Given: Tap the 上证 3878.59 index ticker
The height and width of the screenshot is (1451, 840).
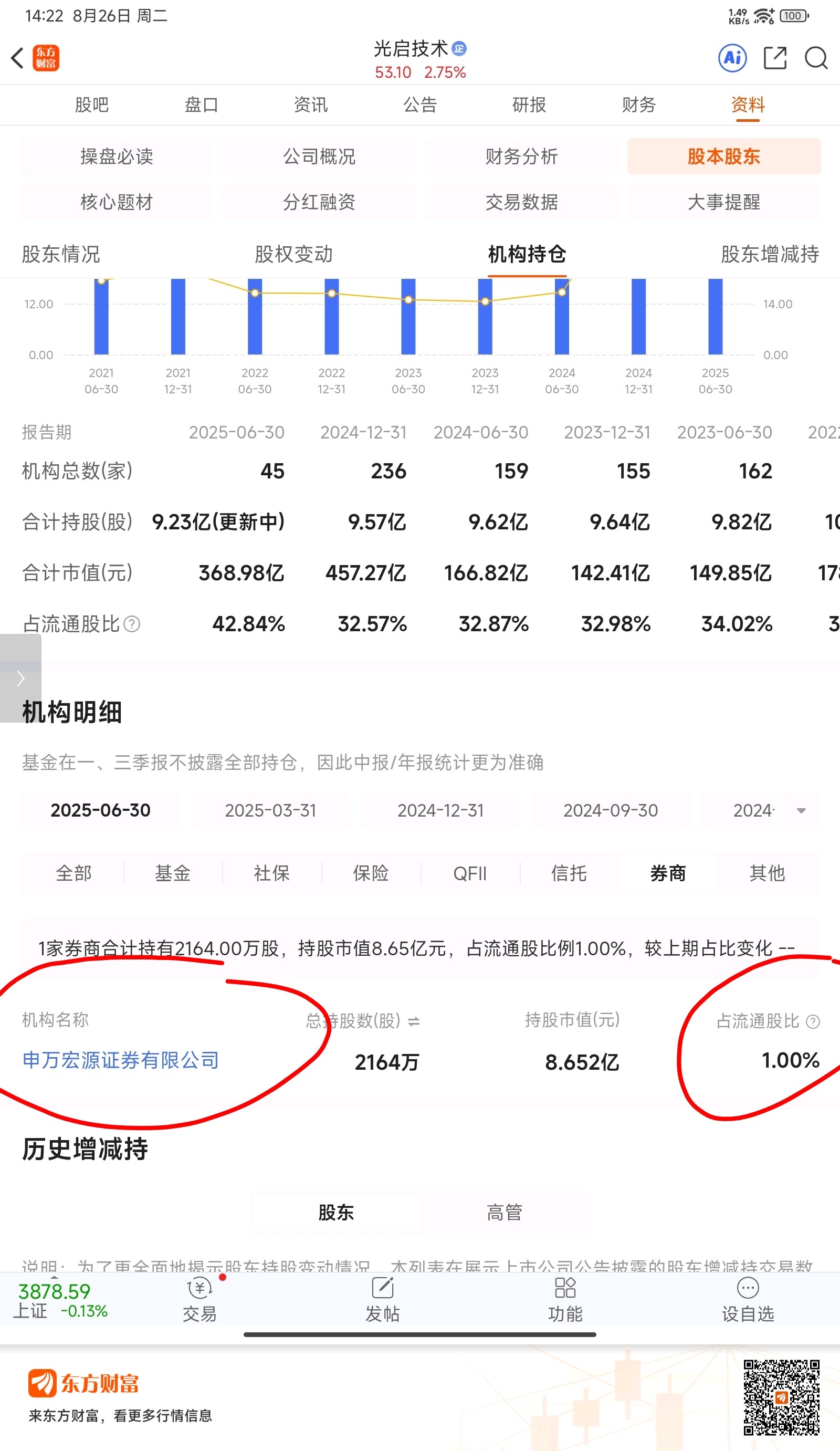Looking at the screenshot, I should click(x=61, y=1301).
